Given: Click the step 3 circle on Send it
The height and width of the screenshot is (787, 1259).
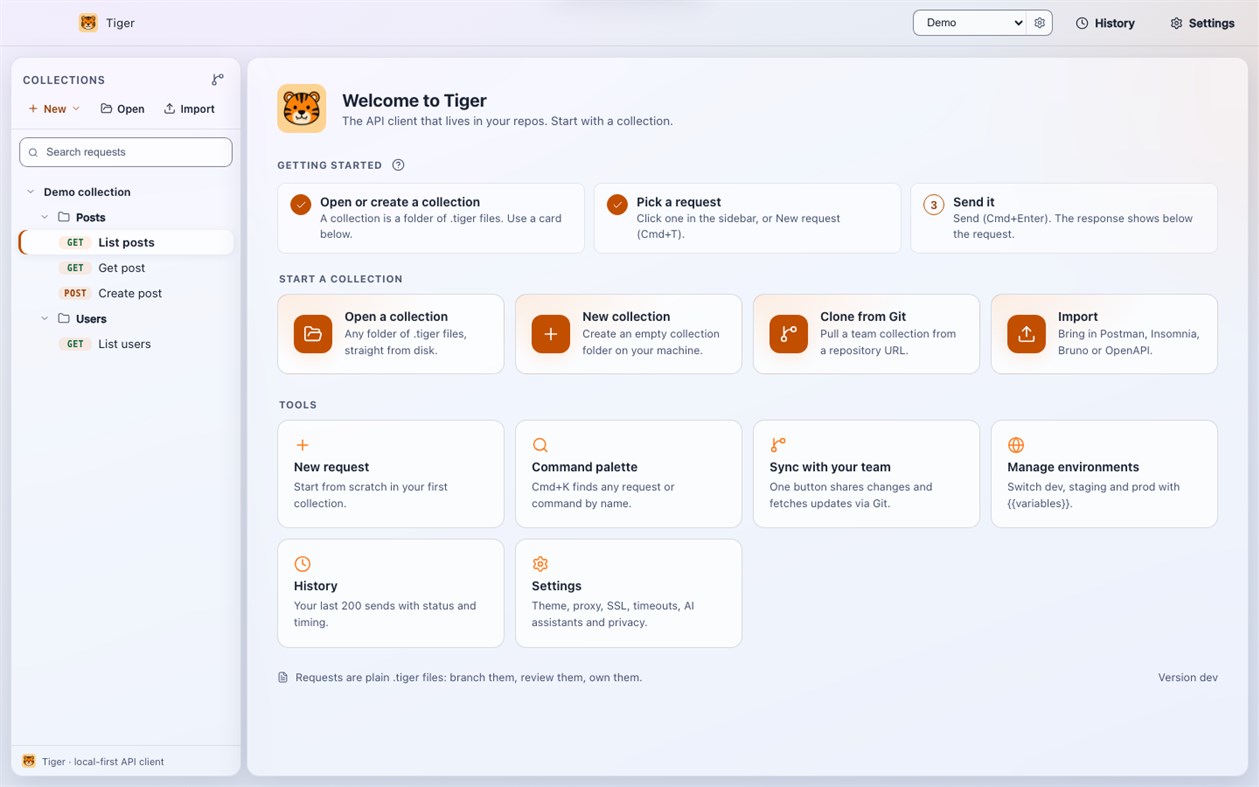Looking at the screenshot, I should pos(934,205).
